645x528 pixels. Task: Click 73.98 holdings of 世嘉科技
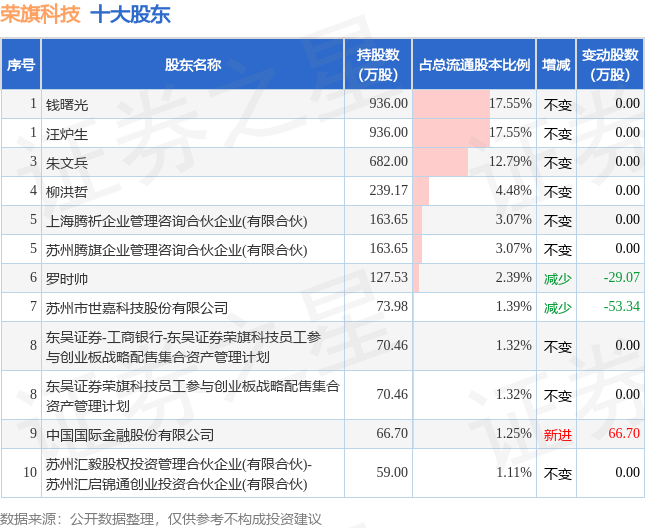(392, 306)
